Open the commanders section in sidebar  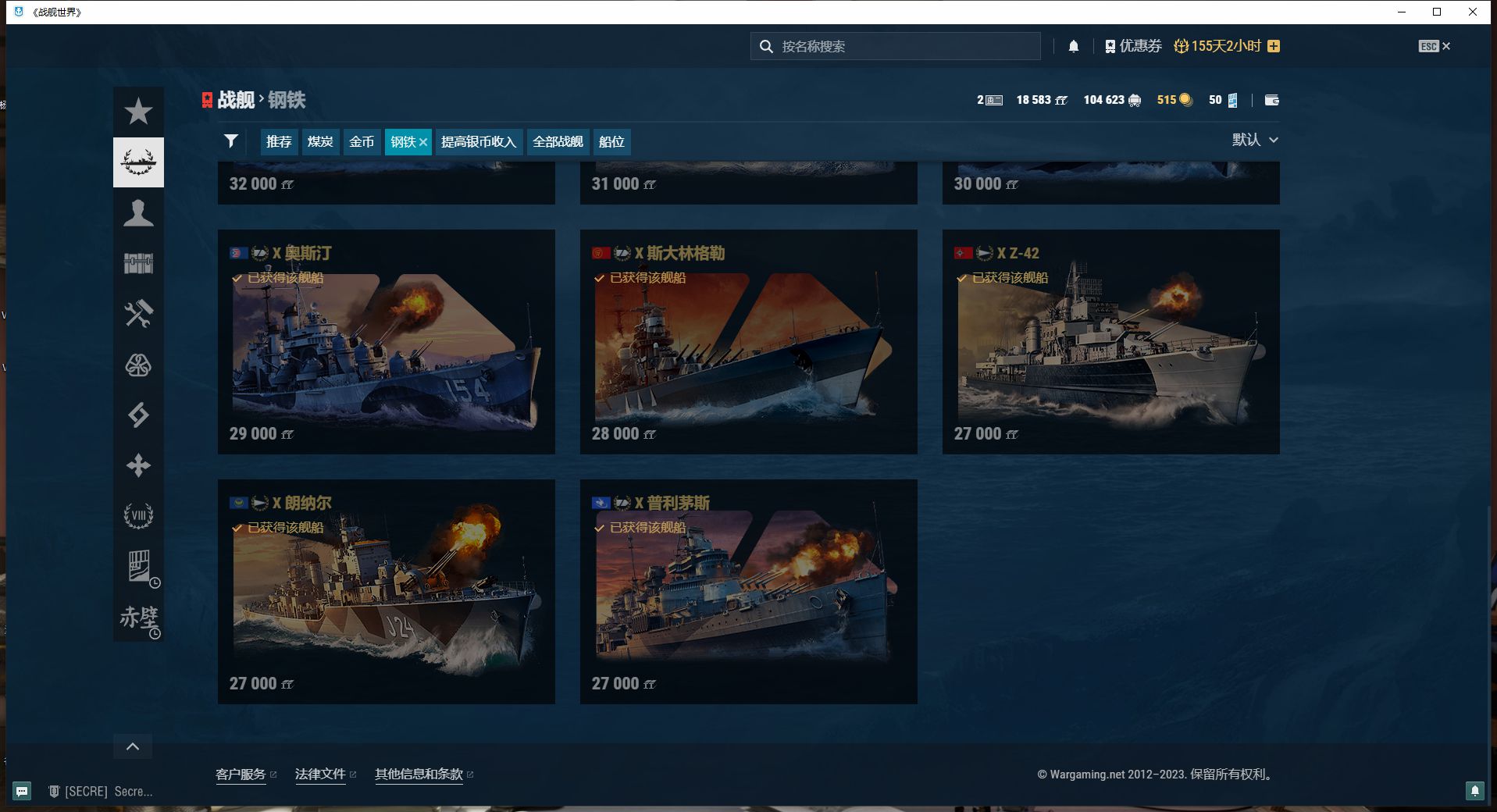(x=138, y=213)
